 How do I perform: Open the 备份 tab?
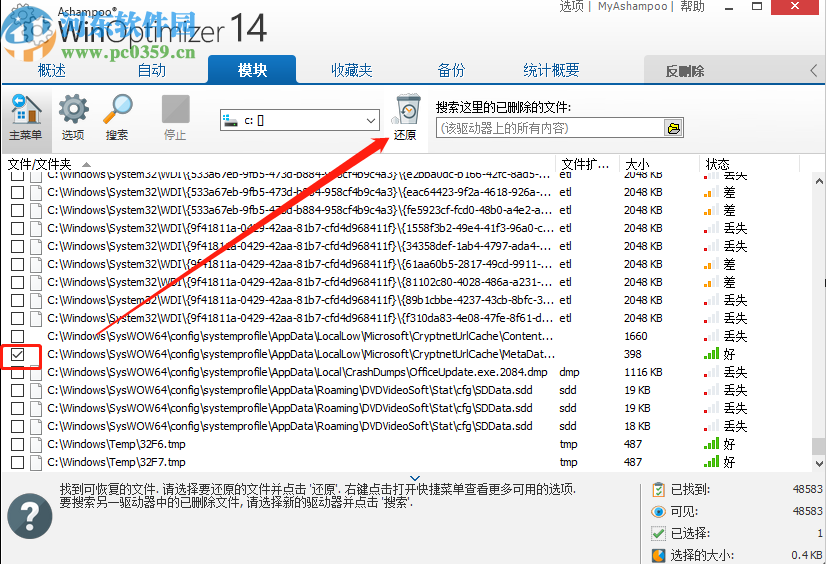point(451,70)
